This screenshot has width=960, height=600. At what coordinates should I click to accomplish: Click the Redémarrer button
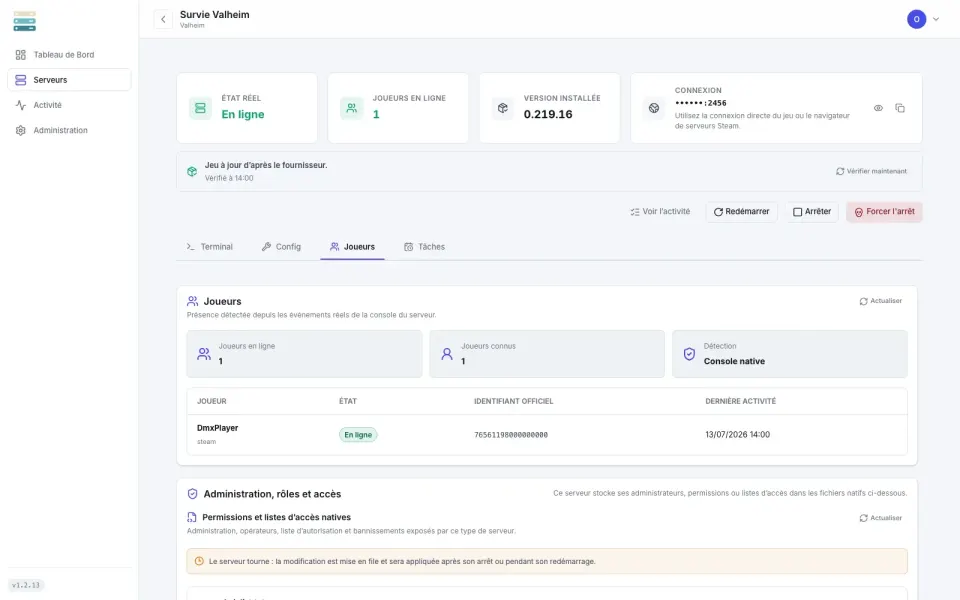(741, 212)
